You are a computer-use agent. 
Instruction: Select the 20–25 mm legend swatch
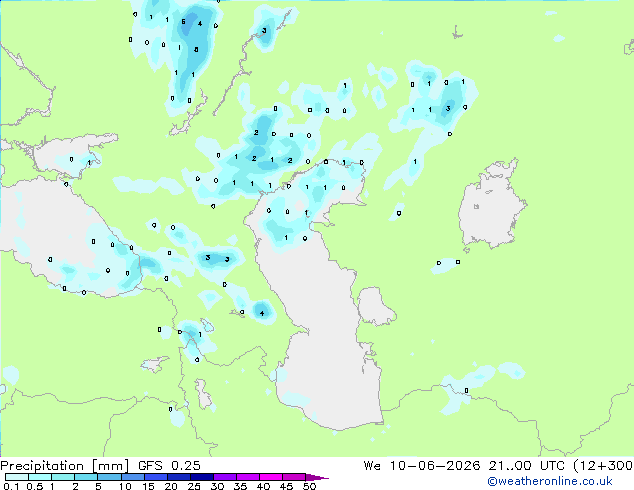(x=178, y=477)
